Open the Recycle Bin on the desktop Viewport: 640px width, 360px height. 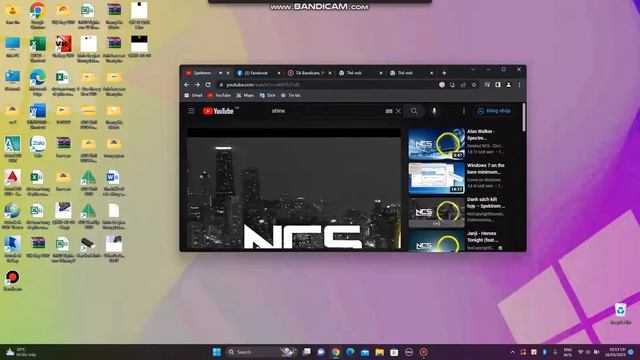620,313
